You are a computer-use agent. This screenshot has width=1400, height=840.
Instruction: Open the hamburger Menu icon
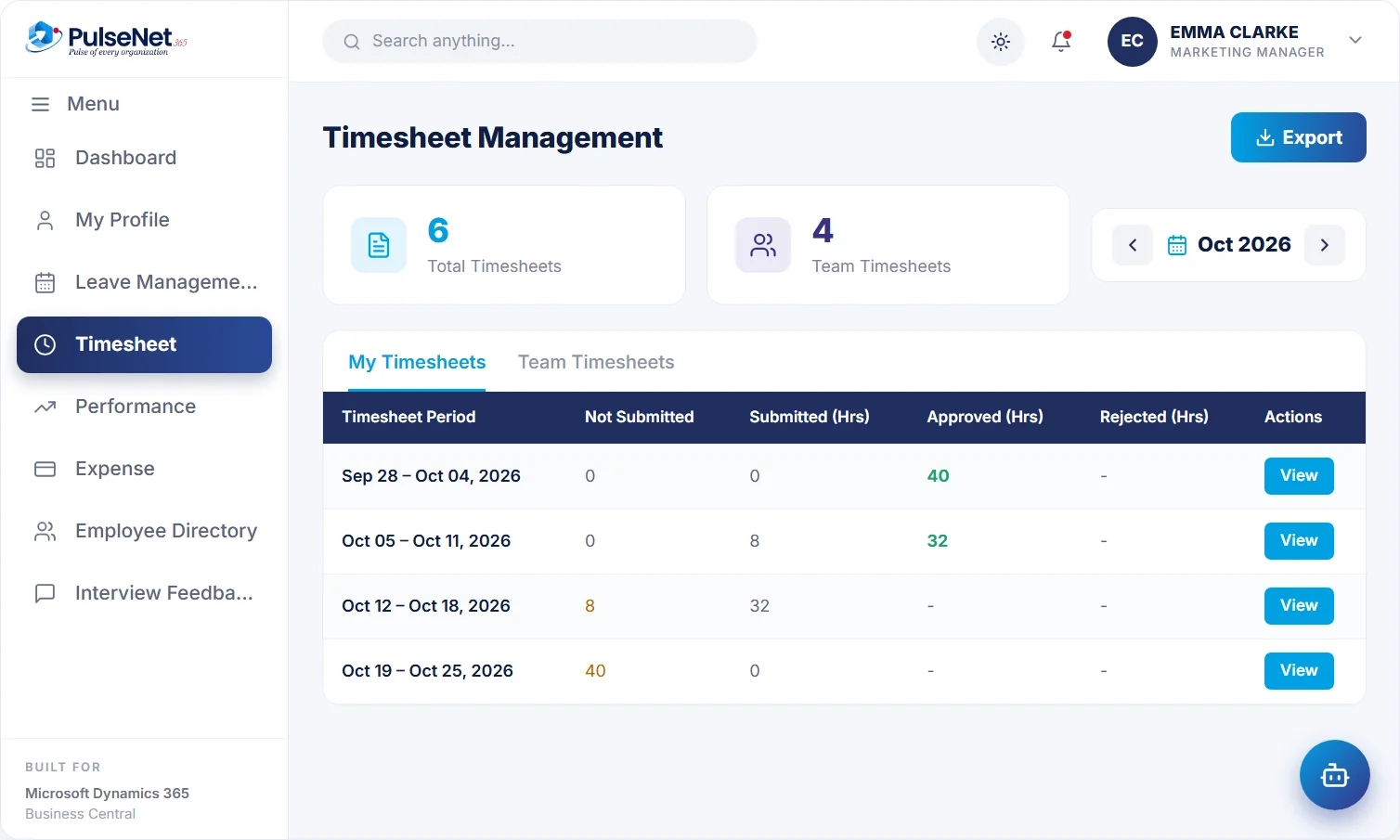tap(40, 104)
